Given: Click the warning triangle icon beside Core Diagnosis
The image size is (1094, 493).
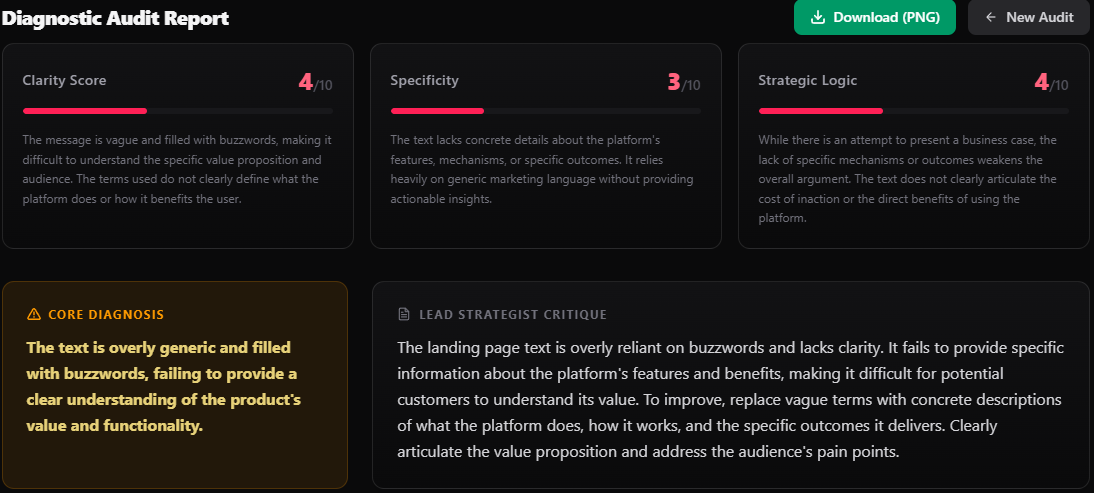Looking at the screenshot, I should point(33,314).
